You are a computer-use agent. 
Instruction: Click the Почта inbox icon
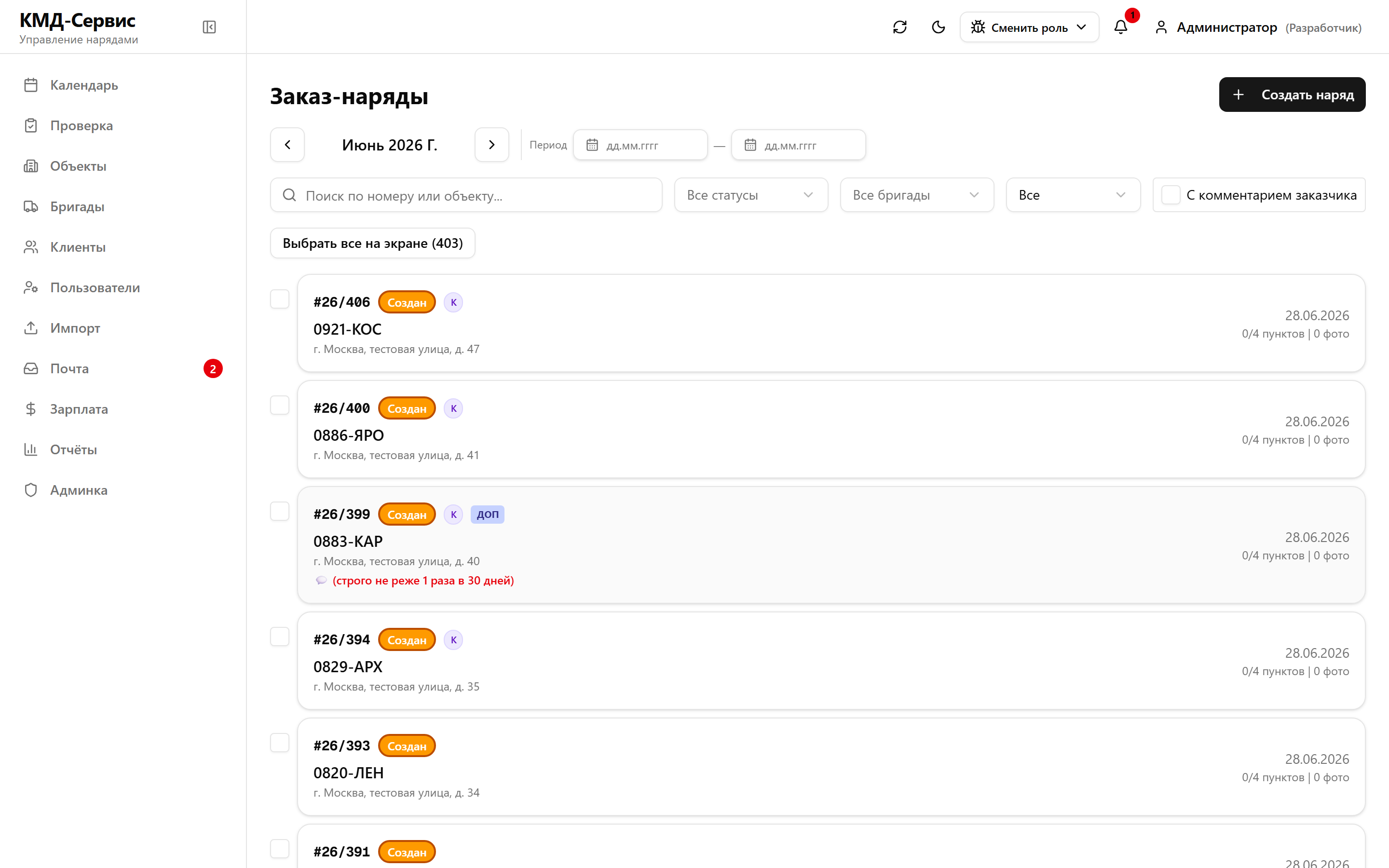click(x=31, y=368)
